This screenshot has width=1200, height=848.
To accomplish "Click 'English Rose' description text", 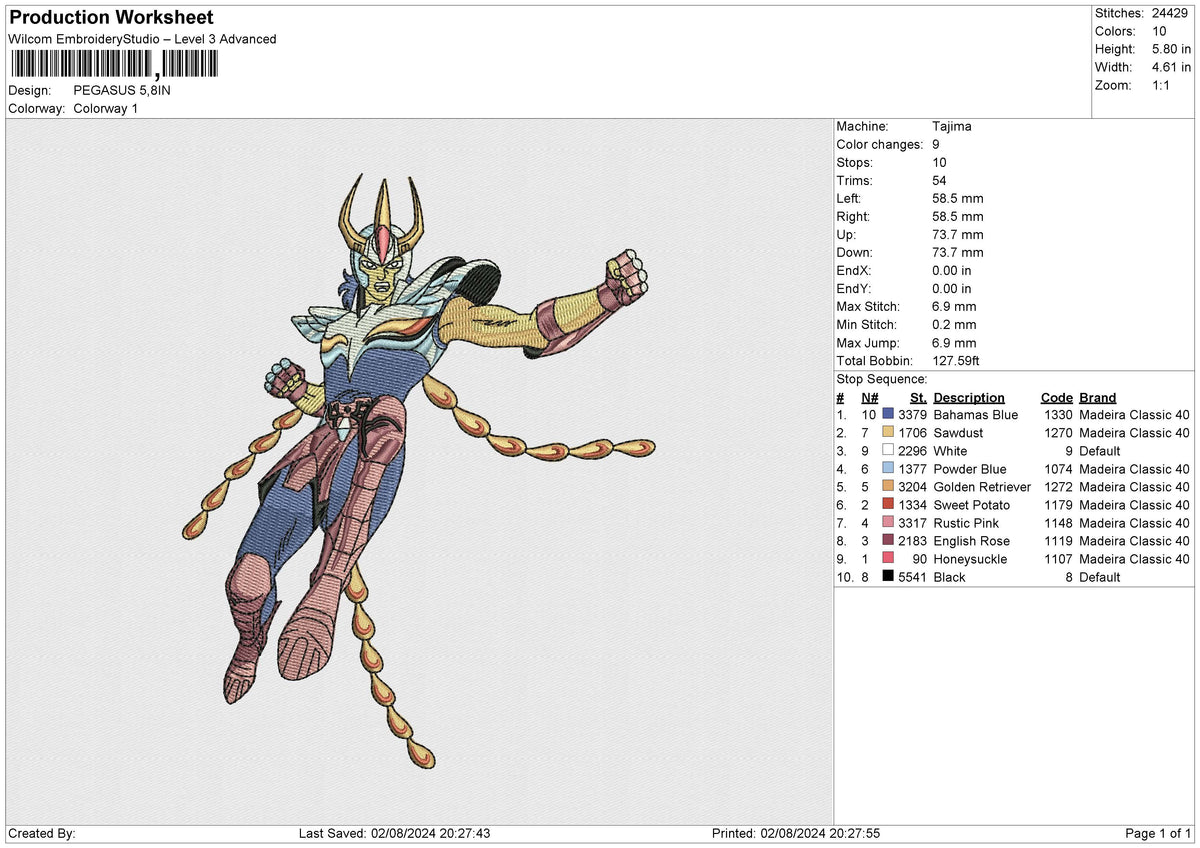I will click(971, 541).
